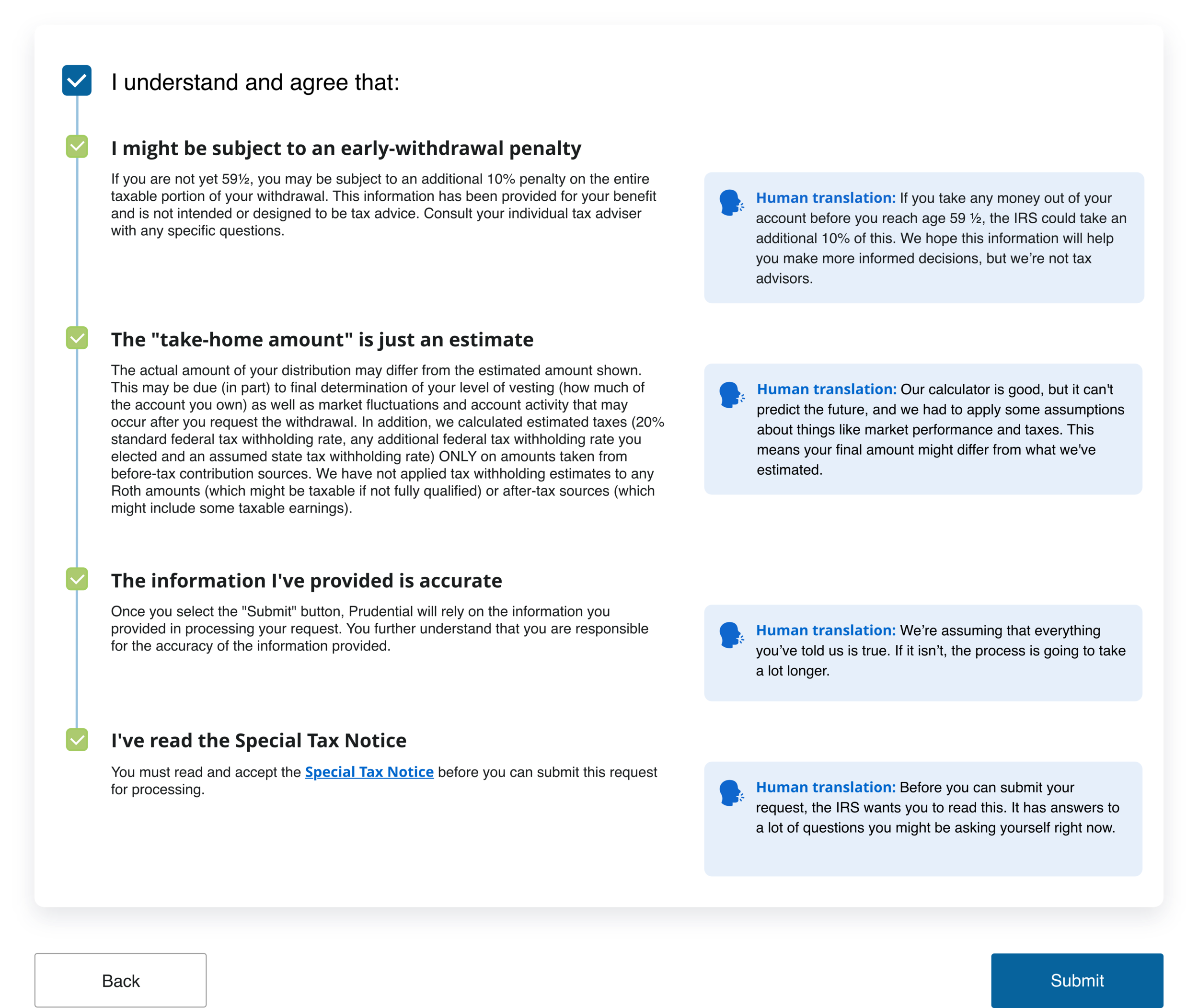1198x1008 pixels.
Task: Click the 'Human translation:' label about the IRS notice
Action: (x=826, y=788)
